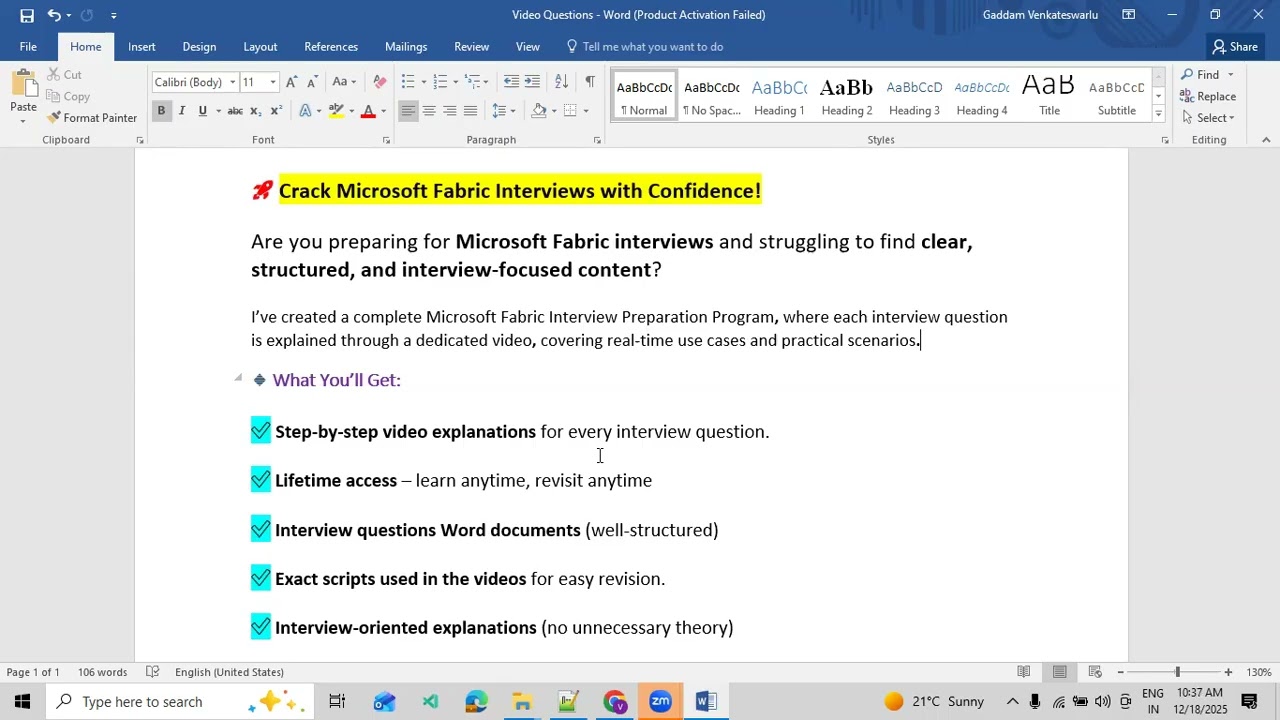
Task: Click the Zoom In plus button
Action: pos(1228,672)
